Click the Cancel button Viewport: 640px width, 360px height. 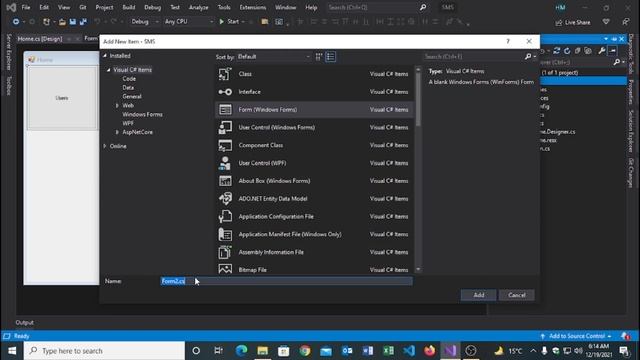pos(517,295)
